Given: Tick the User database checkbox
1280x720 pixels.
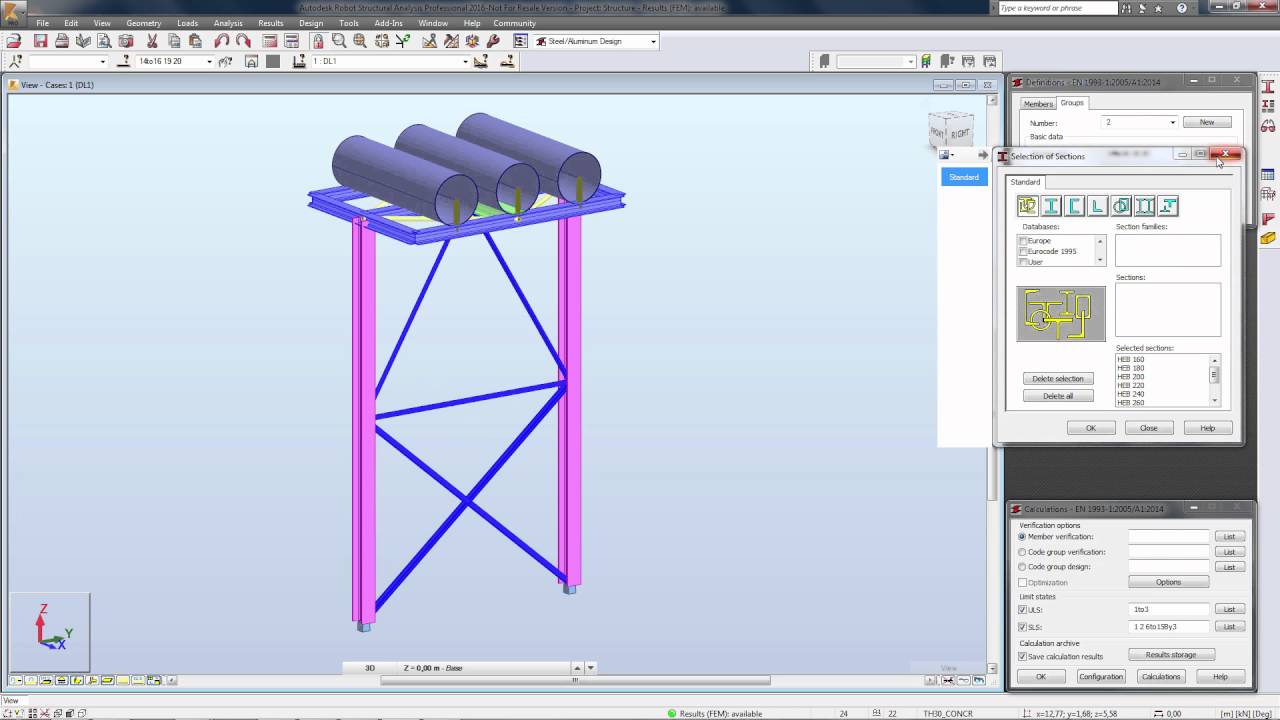Looking at the screenshot, I should coord(1023,261).
